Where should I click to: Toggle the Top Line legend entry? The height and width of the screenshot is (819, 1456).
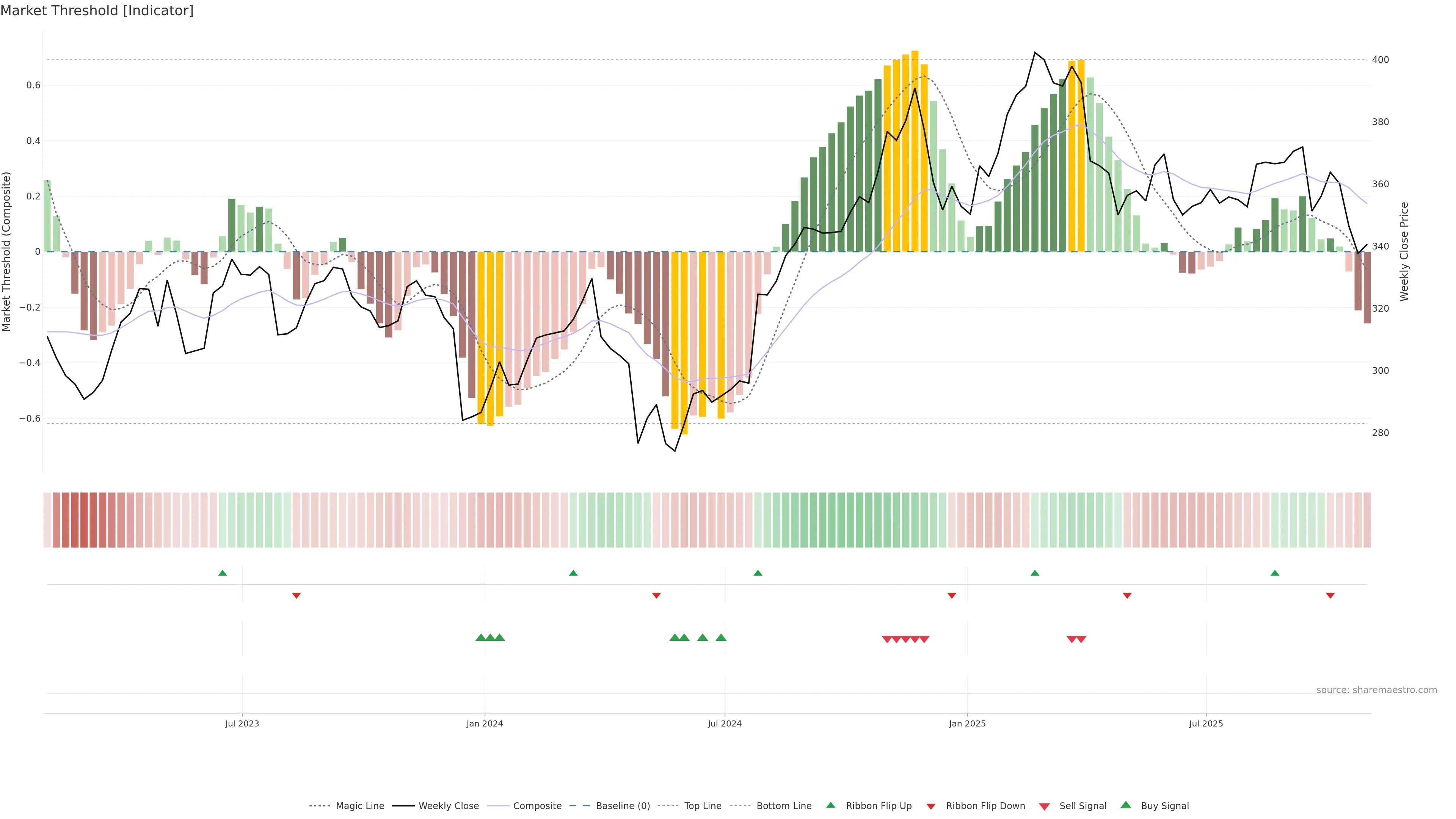(703, 806)
